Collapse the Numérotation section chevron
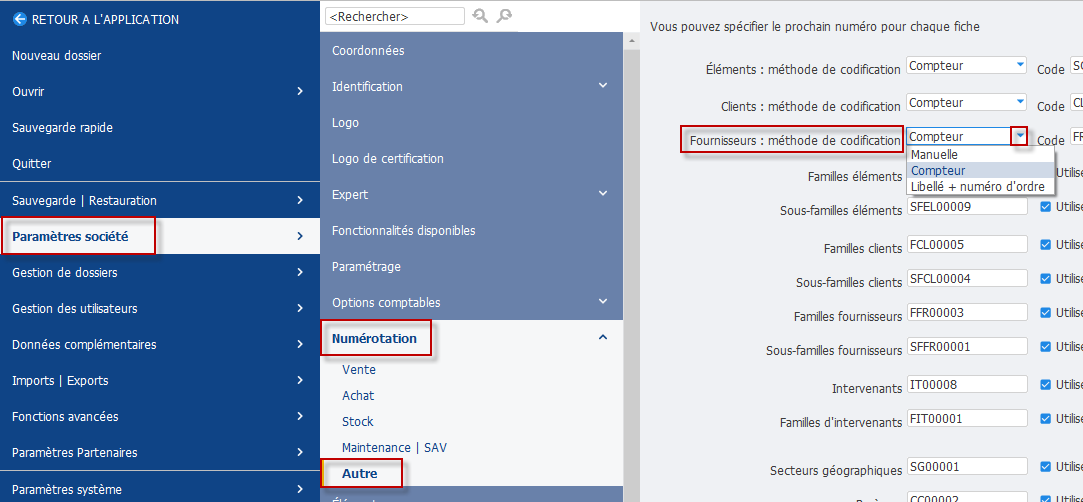Viewport: 1083px width, 502px height. click(x=603, y=338)
